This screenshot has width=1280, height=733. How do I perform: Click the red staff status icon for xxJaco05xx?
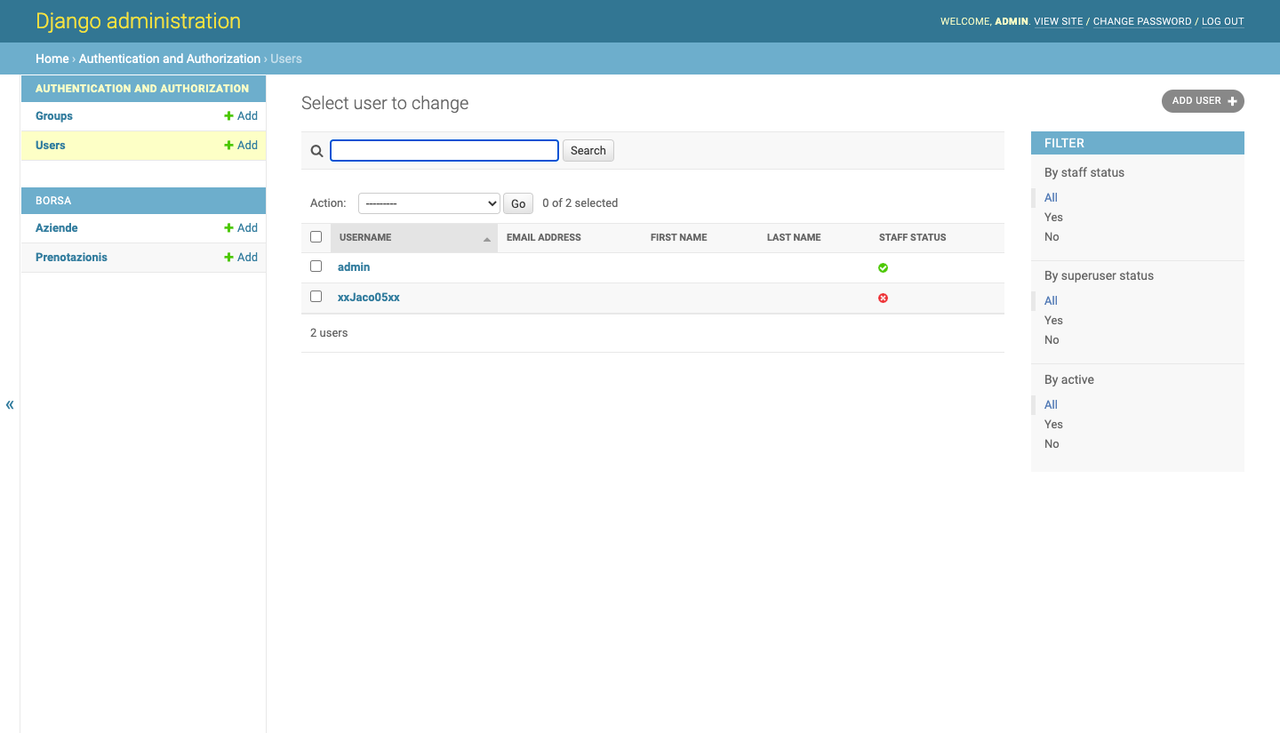(x=883, y=298)
